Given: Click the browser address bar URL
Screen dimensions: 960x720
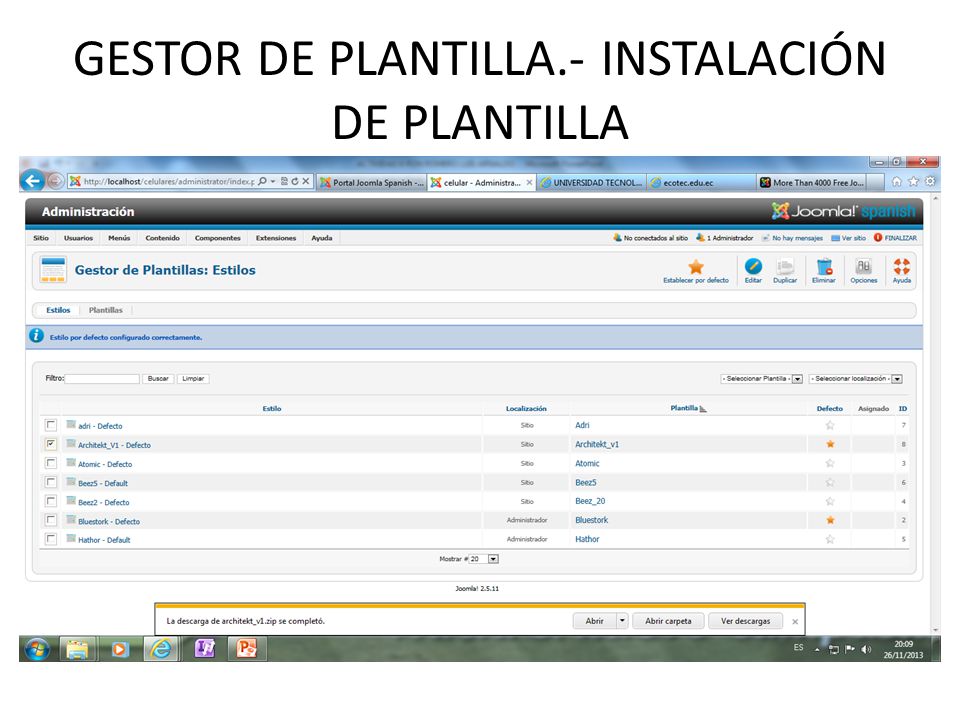Looking at the screenshot, I should [168, 181].
